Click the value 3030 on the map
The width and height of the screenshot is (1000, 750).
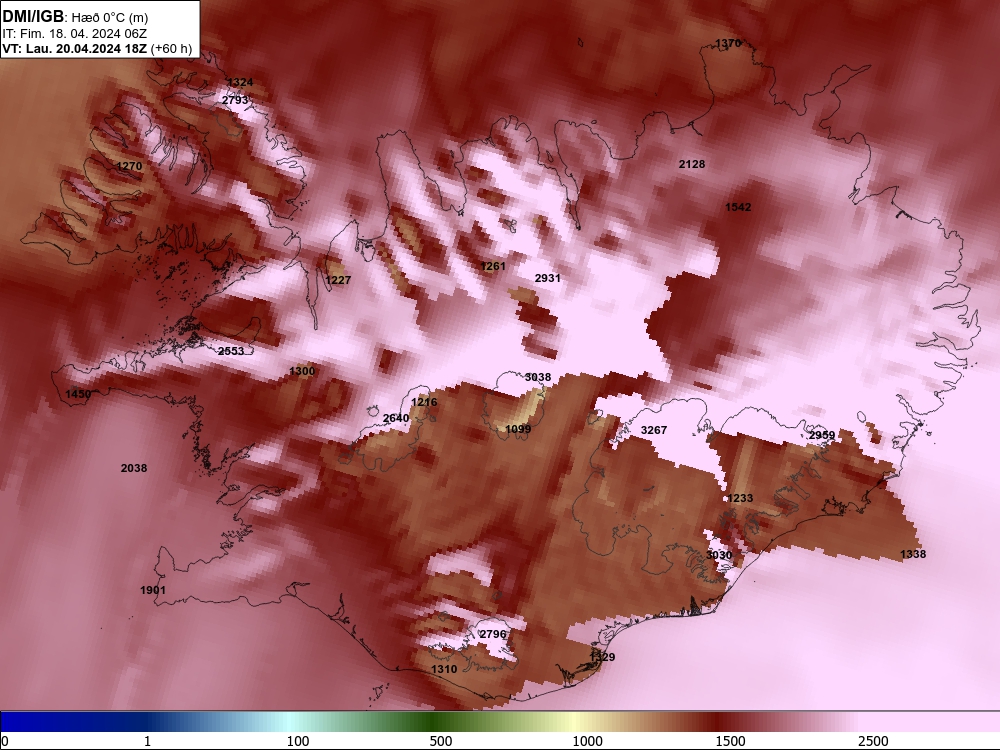[719, 555]
